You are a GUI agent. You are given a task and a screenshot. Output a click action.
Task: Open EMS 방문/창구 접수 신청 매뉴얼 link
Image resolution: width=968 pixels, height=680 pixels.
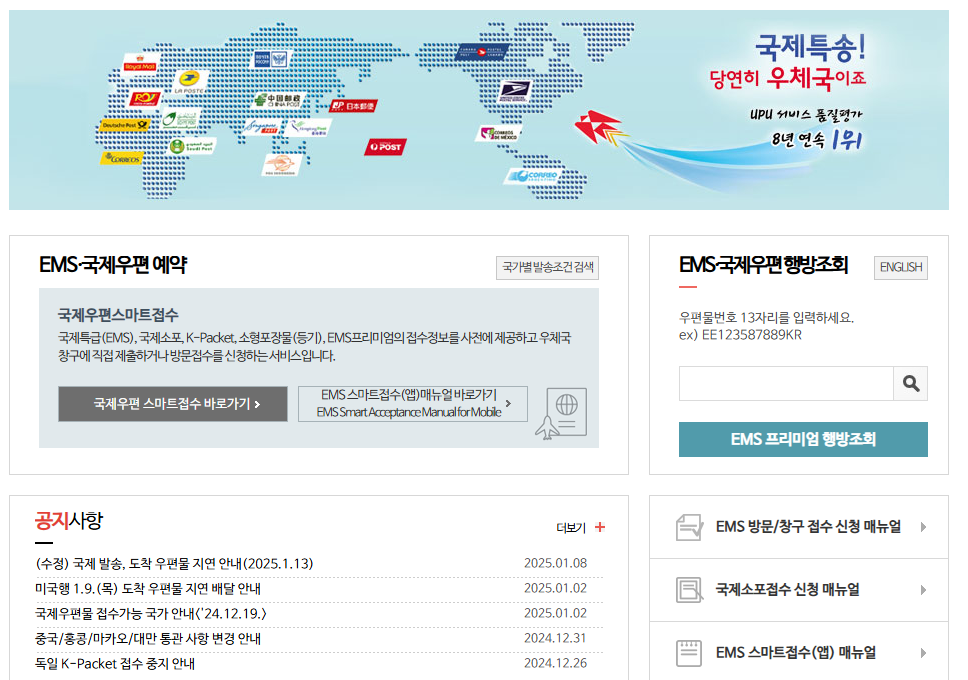(x=808, y=527)
